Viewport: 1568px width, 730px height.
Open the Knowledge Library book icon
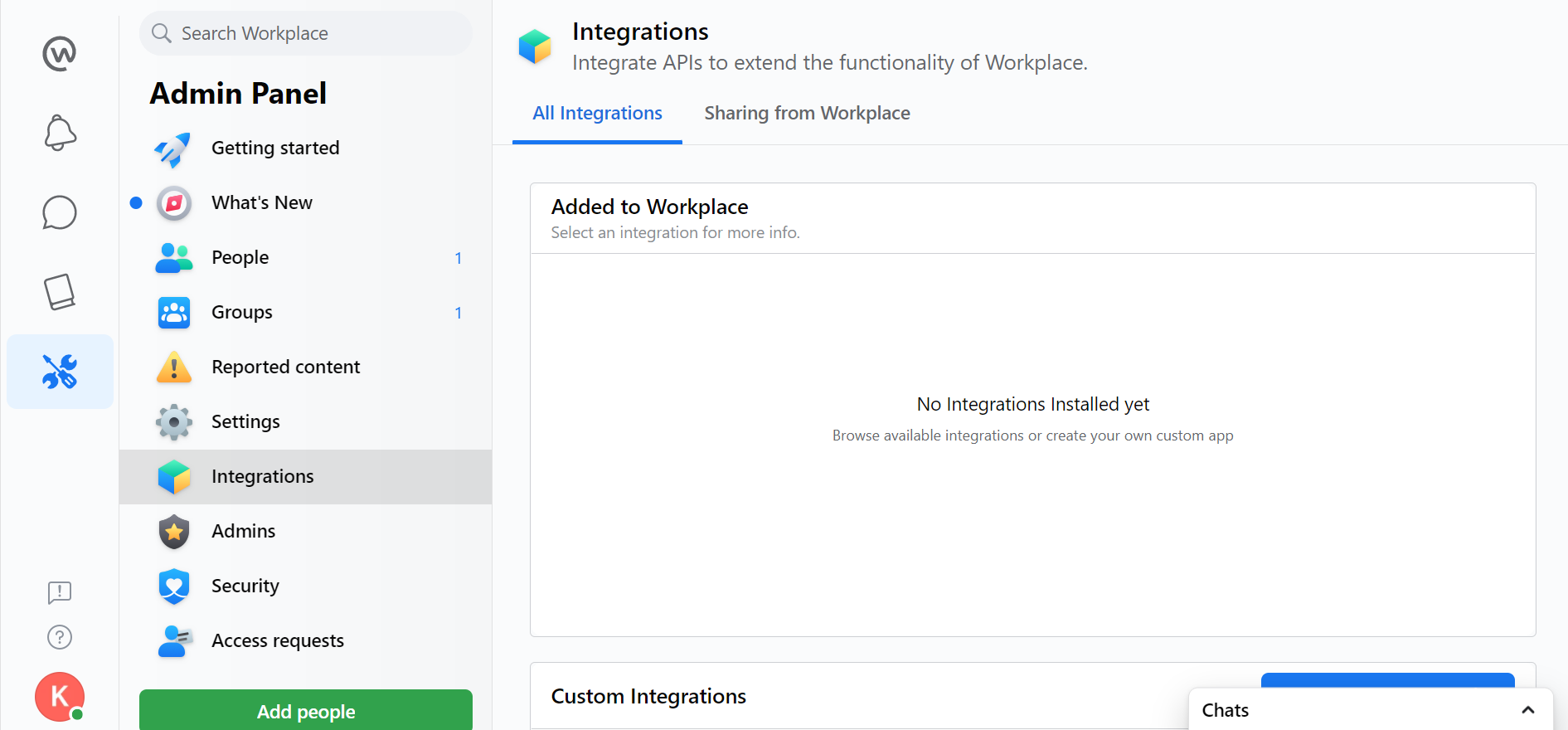[x=60, y=292]
